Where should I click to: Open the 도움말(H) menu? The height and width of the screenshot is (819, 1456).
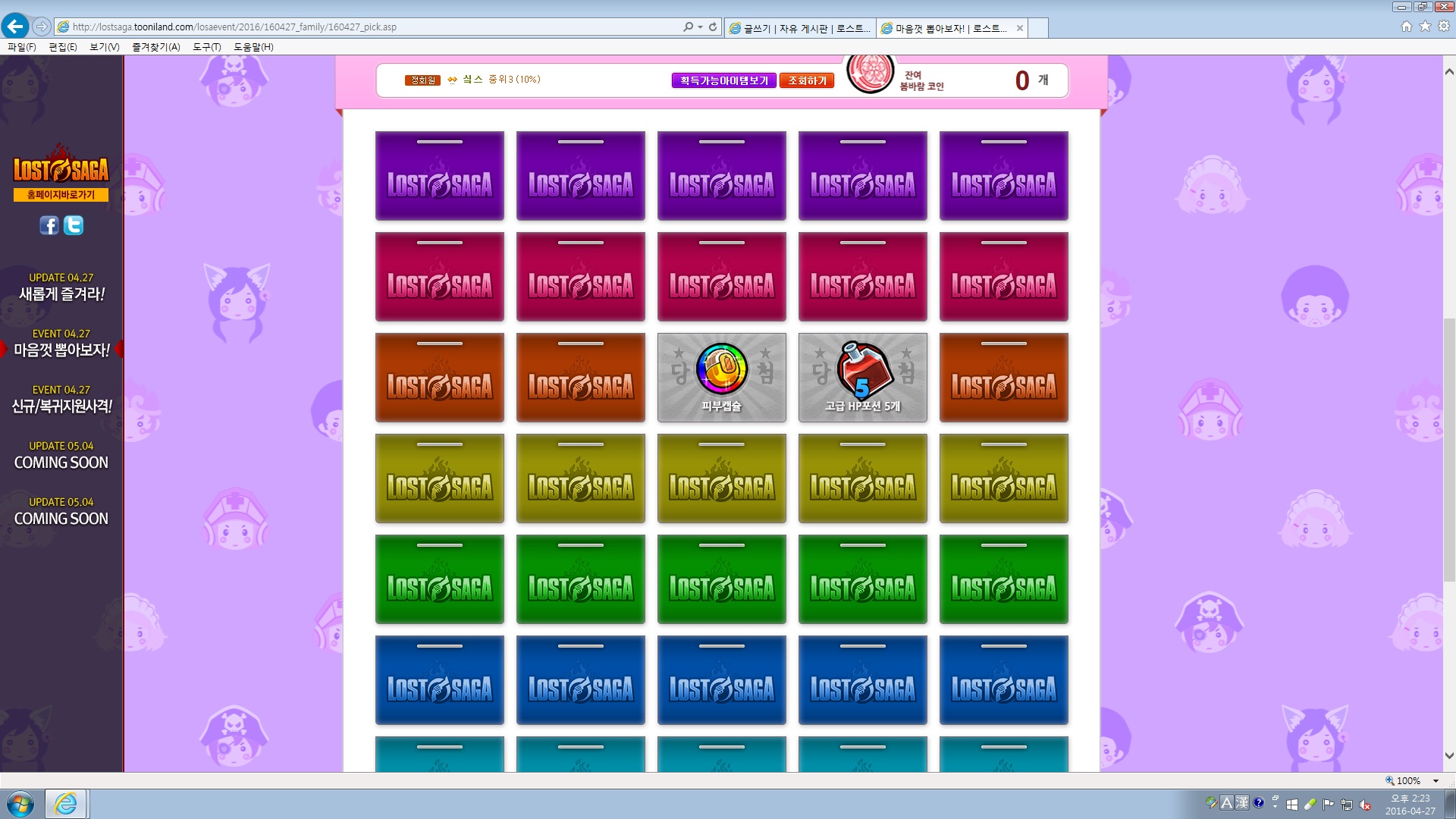253,47
